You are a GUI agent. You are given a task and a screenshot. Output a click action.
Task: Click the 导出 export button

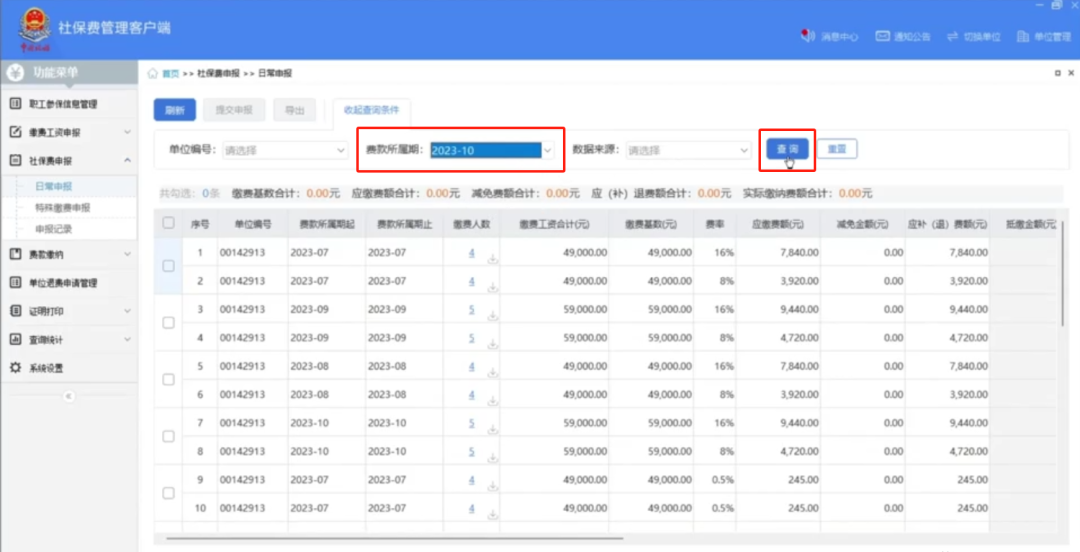[x=295, y=110]
